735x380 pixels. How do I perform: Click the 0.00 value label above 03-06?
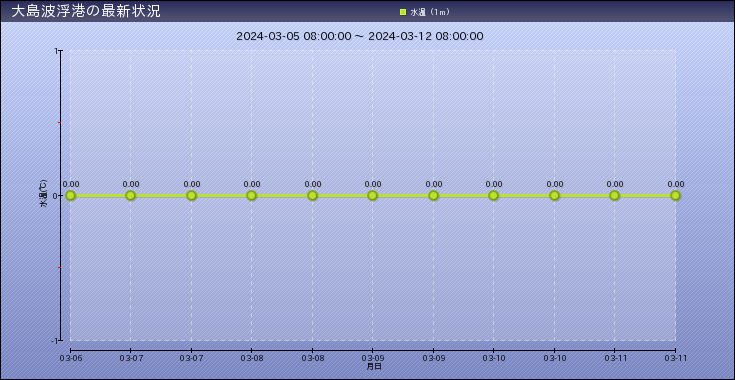click(71, 184)
